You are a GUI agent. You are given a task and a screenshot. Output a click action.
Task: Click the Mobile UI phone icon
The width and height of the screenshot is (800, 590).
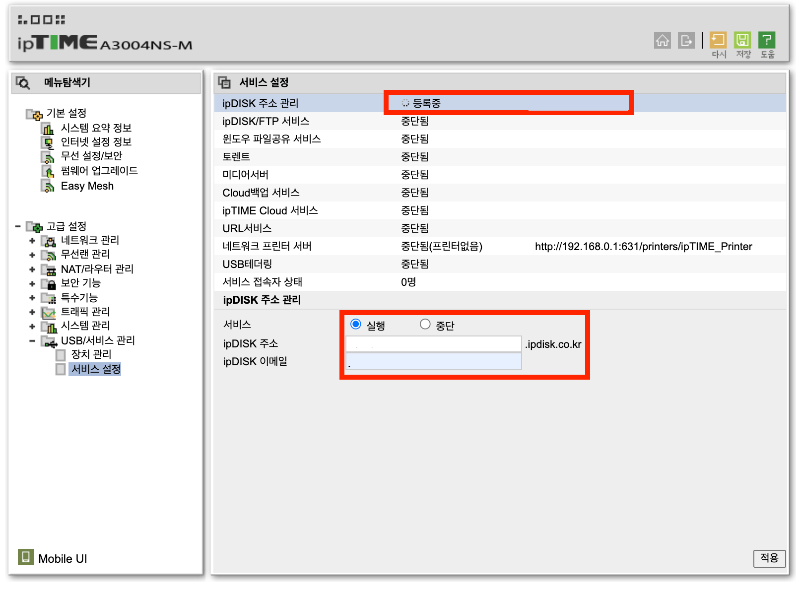pyautogui.click(x=26, y=557)
